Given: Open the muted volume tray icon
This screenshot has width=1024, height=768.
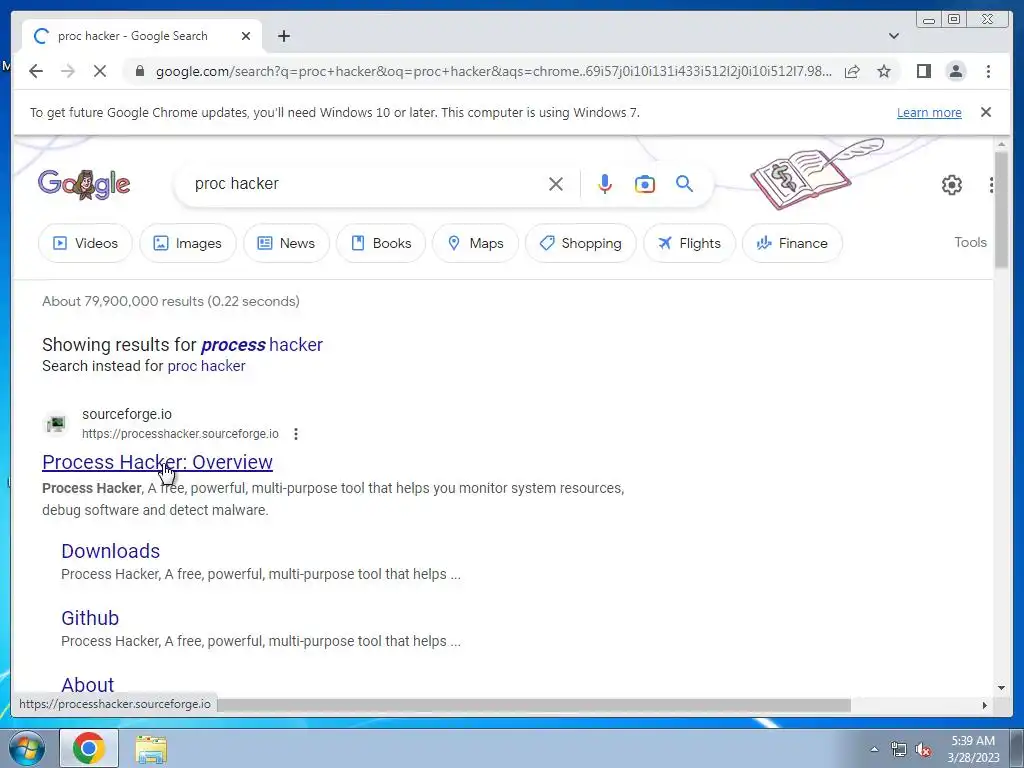Looking at the screenshot, I should [x=923, y=750].
